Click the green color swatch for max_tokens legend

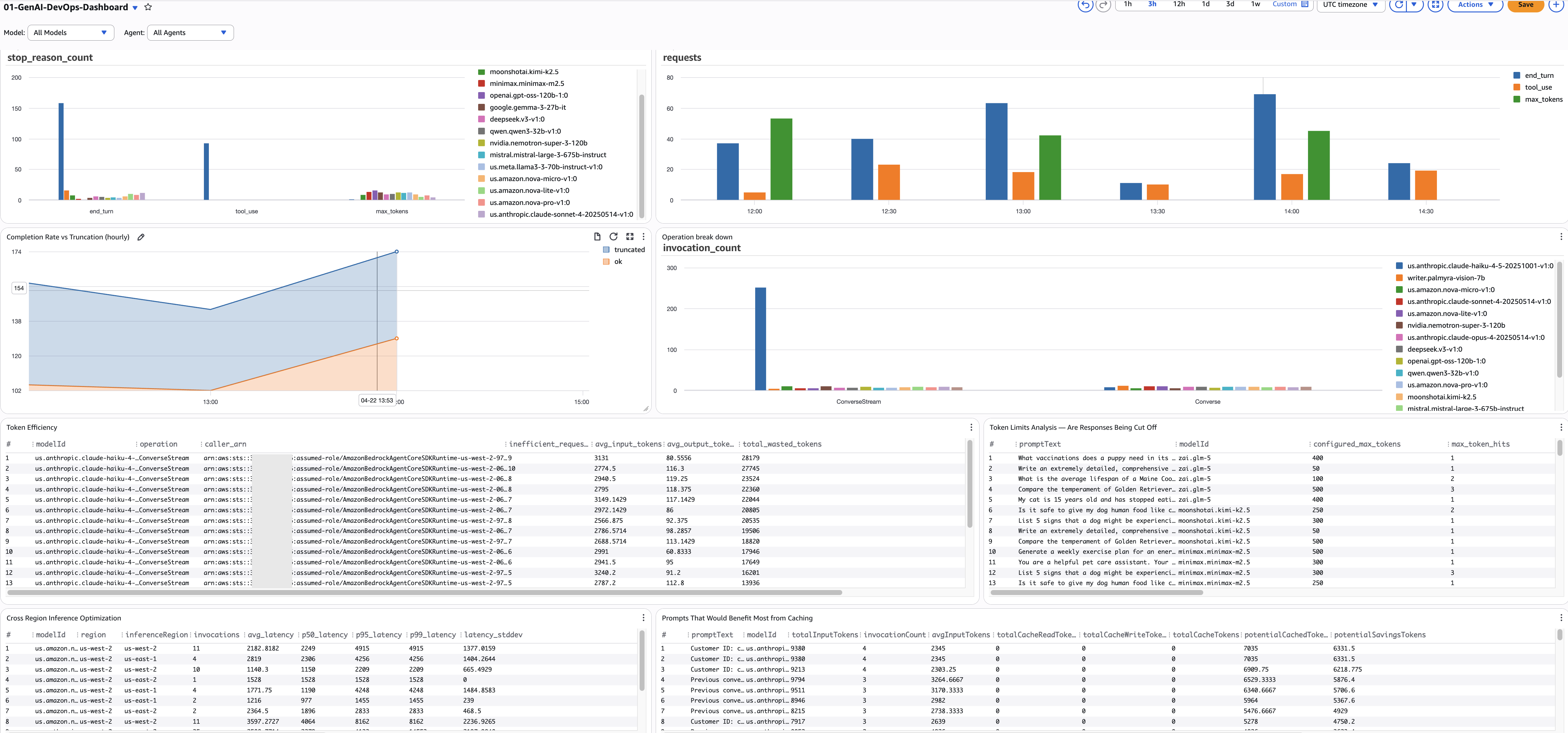pyautogui.click(x=1517, y=99)
